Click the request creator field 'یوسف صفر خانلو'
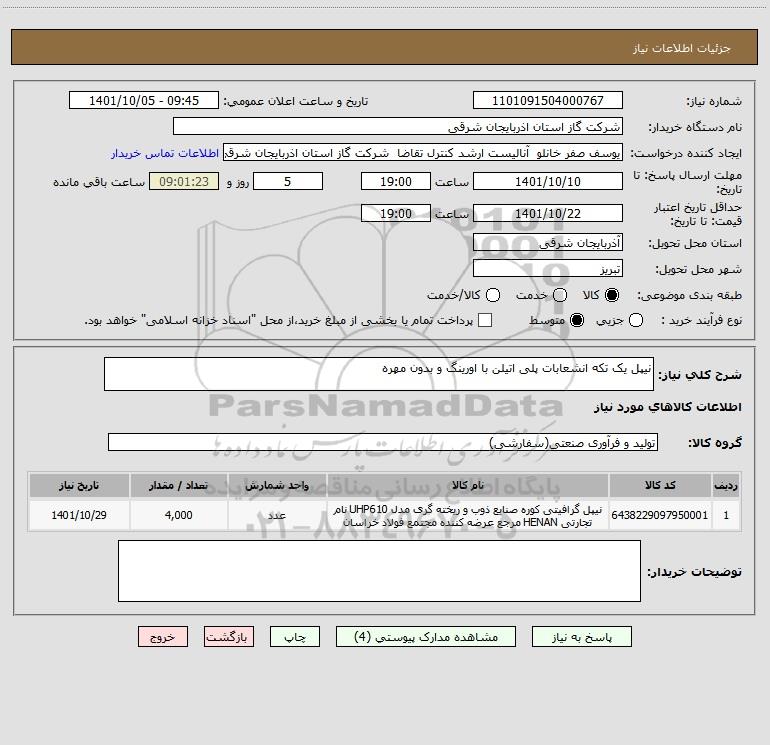 423,152
